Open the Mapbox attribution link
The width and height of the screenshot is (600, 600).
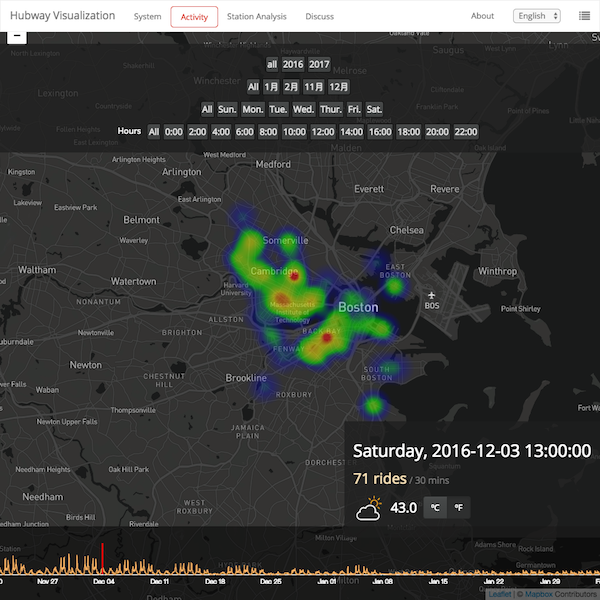538,594
